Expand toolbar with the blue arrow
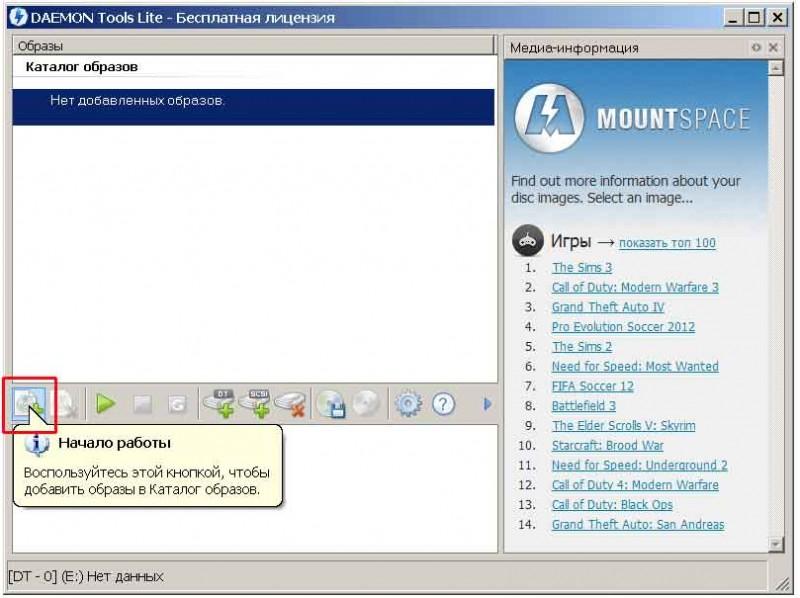800x598 pixels. click(x=487, y=405)
